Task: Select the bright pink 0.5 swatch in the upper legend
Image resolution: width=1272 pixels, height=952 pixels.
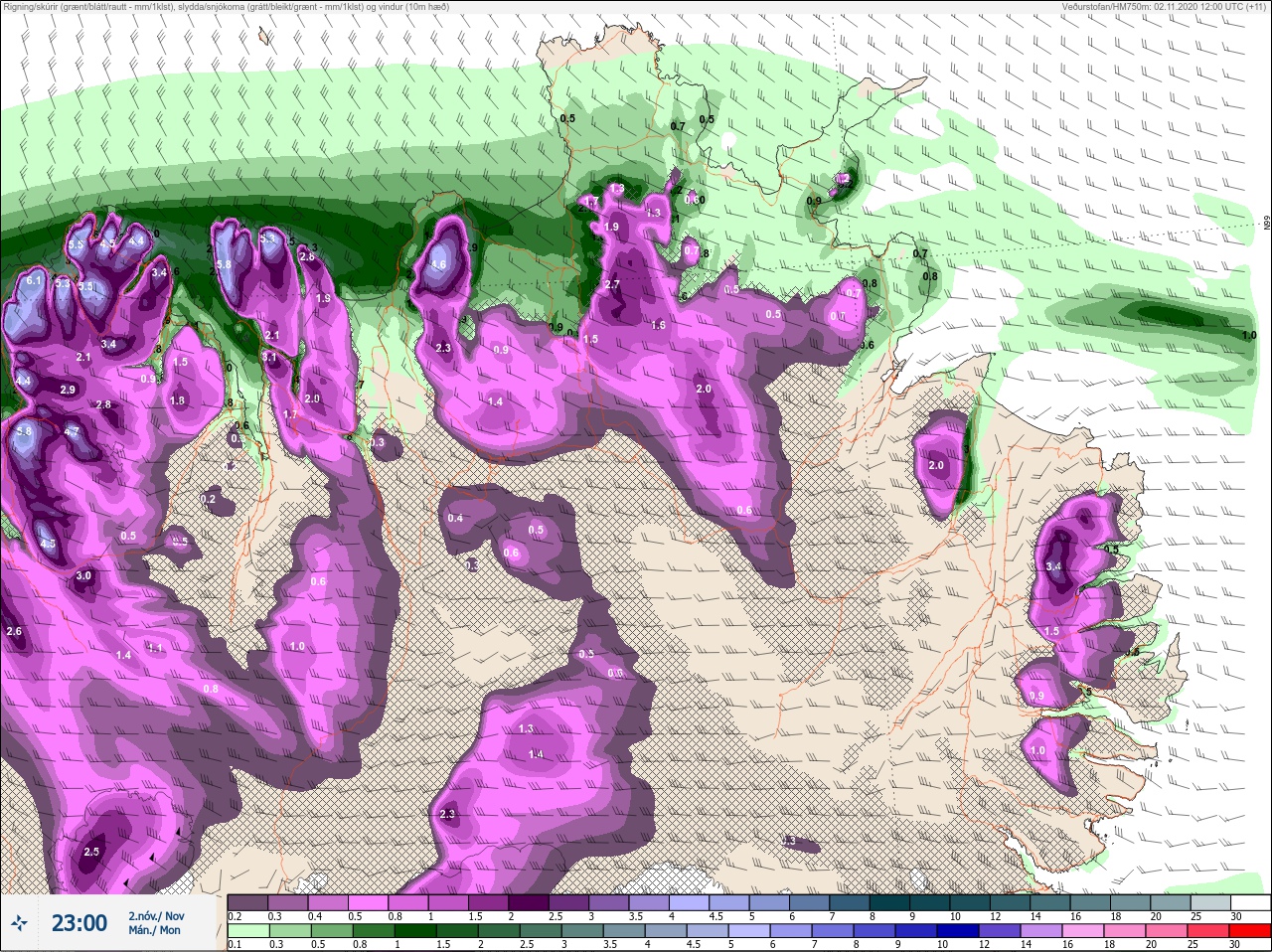Action: [368, 902]
